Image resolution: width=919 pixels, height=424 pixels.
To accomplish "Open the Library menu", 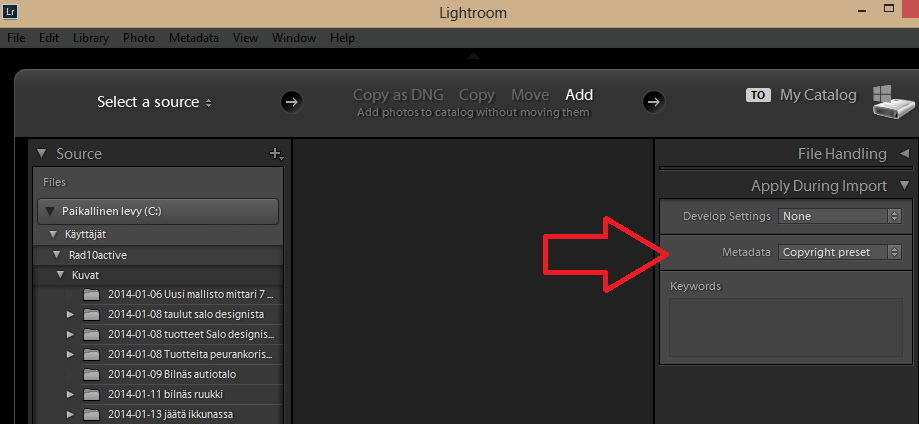I will pos(91,38).
